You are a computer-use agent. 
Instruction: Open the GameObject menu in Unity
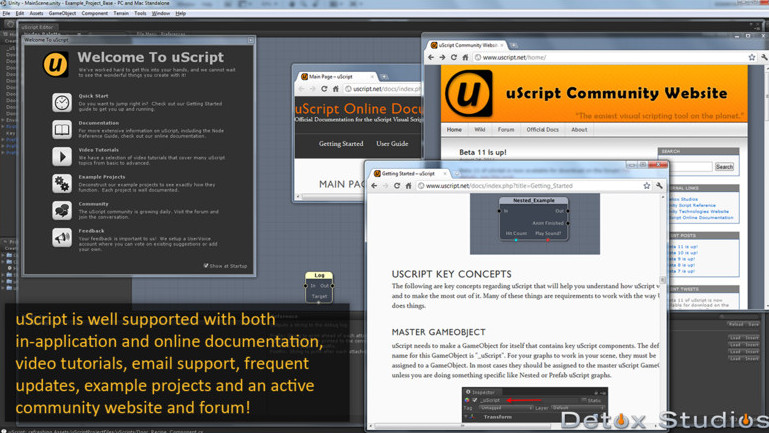click(62, 13)
